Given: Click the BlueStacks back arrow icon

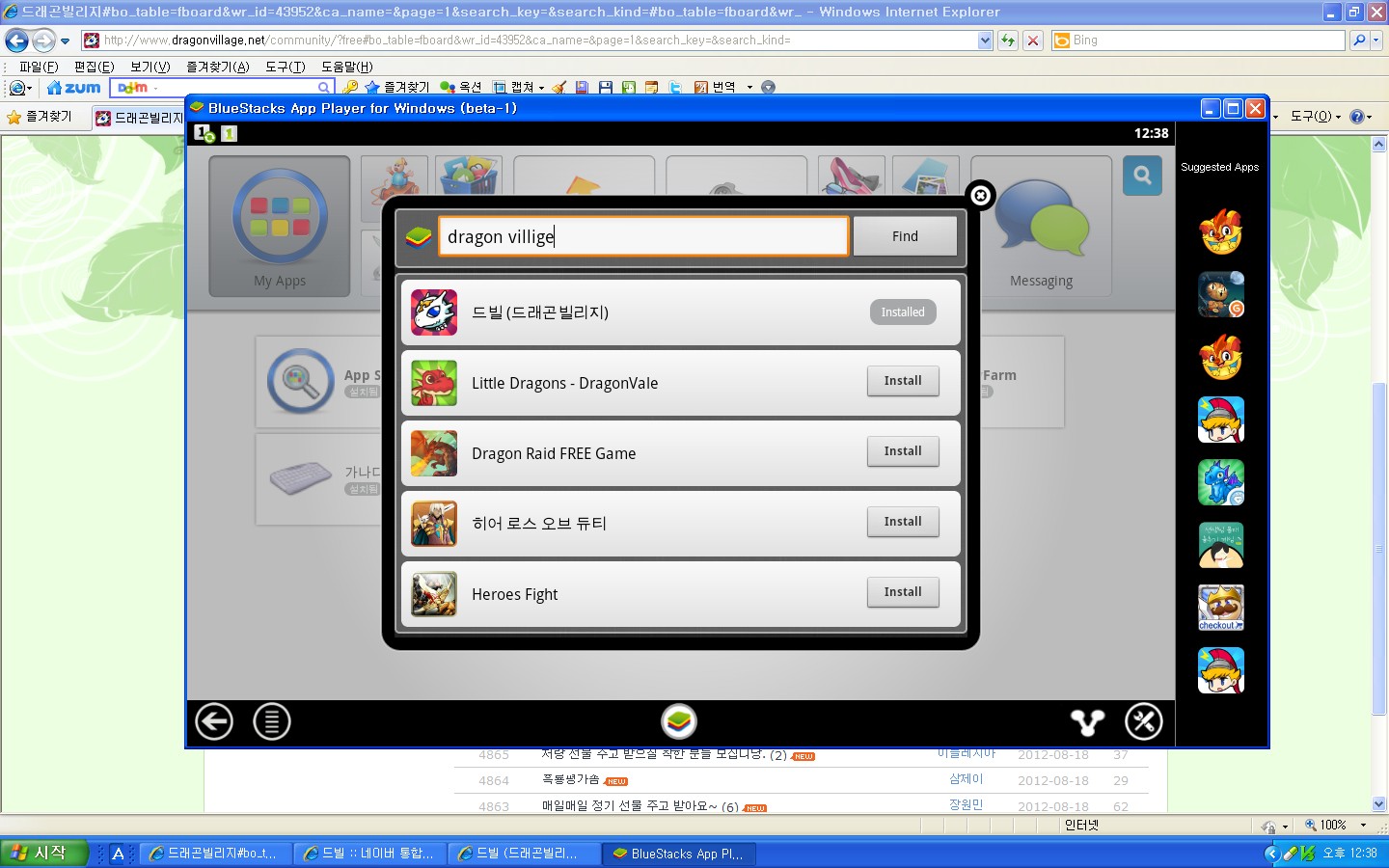Looking at the screenshot, I should pos(214,721).
